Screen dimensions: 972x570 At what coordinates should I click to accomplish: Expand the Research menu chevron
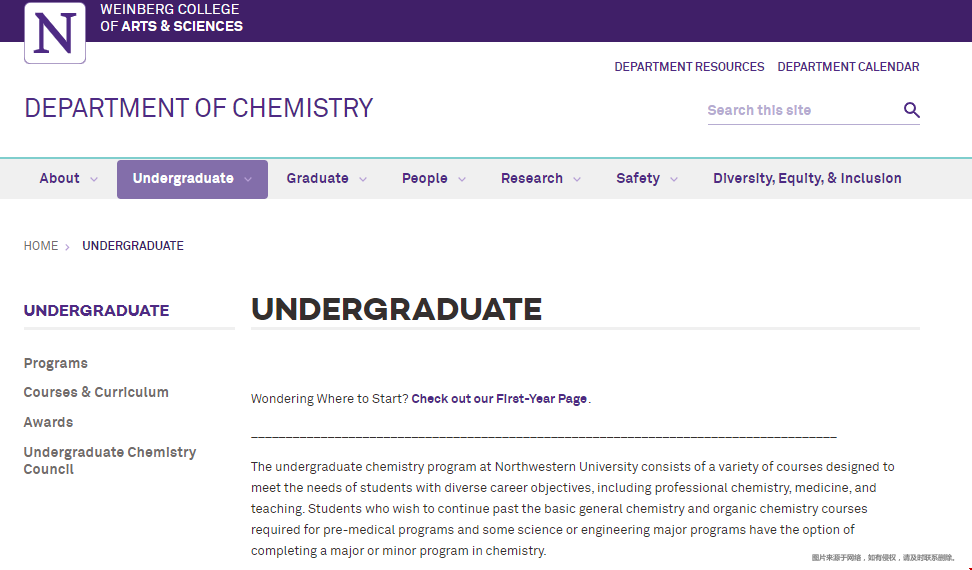tap(577, 179)
